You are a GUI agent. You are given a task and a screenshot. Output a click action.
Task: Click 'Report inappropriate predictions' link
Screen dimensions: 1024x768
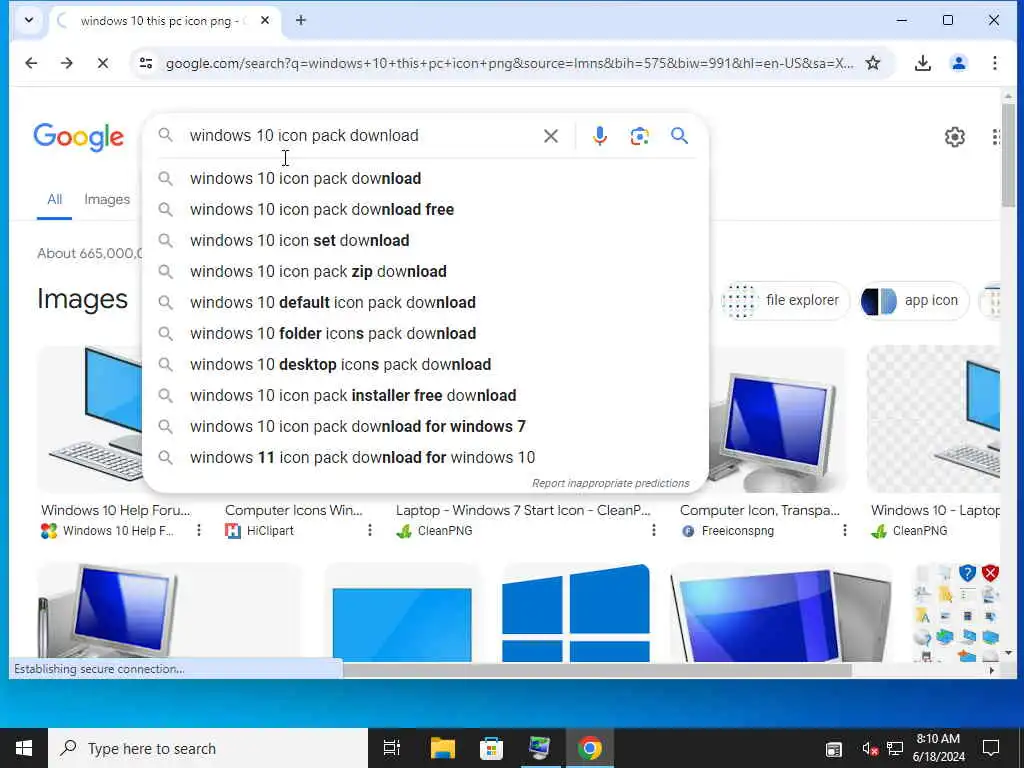611,483
